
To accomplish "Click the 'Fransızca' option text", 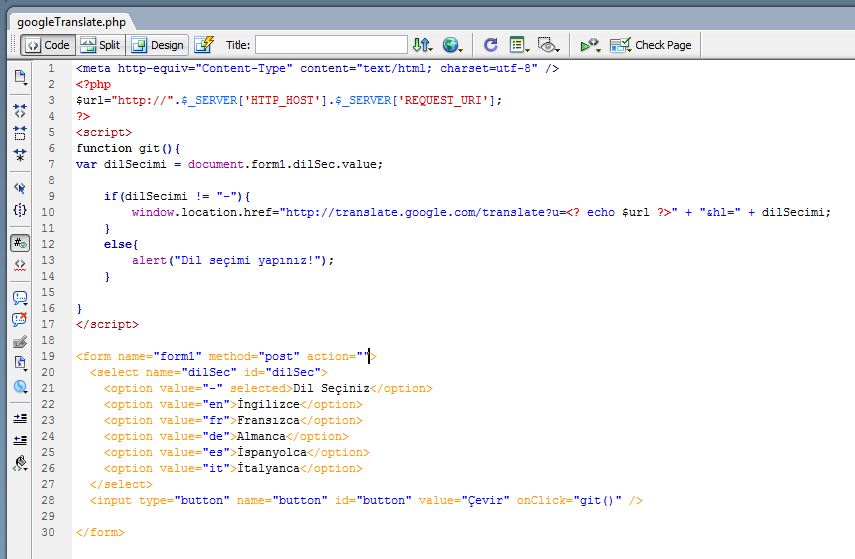I will (x=268, y=420).
